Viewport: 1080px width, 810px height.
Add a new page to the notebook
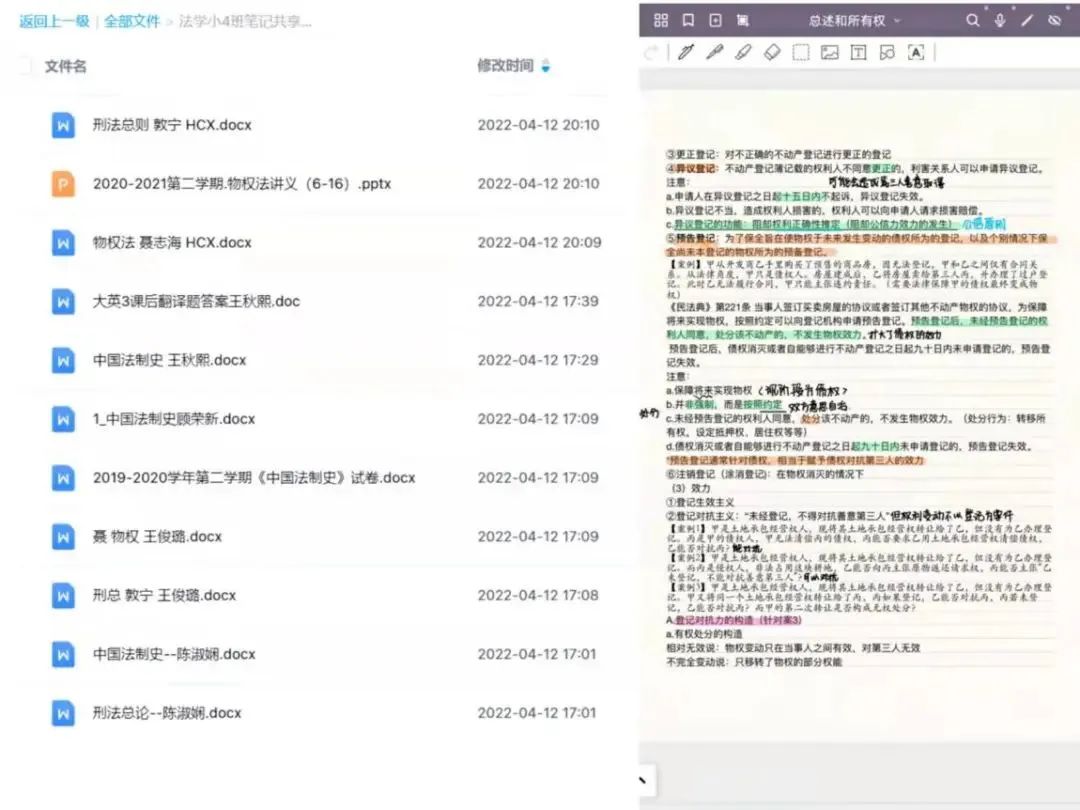coord(715,20)
